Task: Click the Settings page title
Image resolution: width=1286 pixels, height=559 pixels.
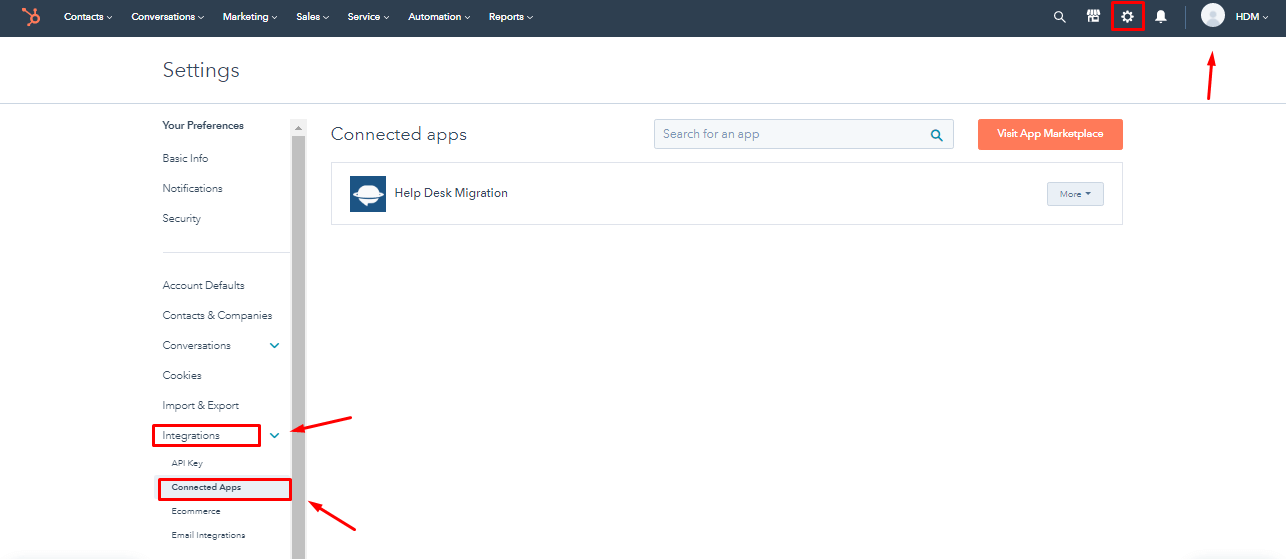Action: click(201, 71)
